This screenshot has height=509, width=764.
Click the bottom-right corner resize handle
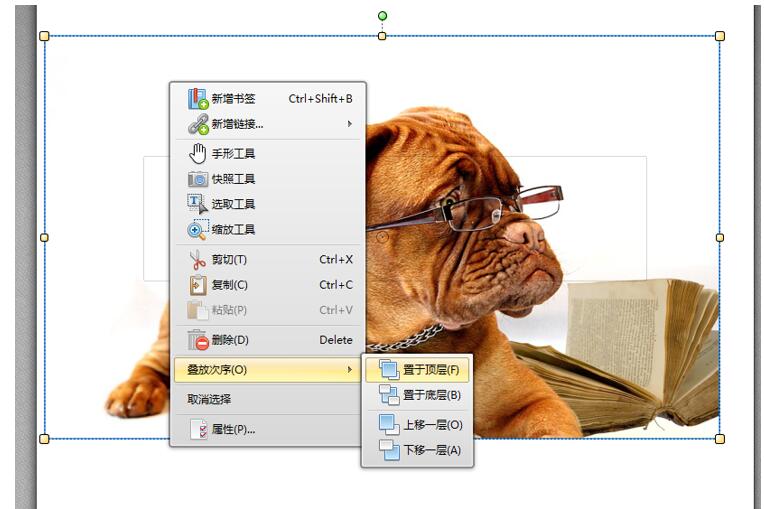tap(720, 439)
